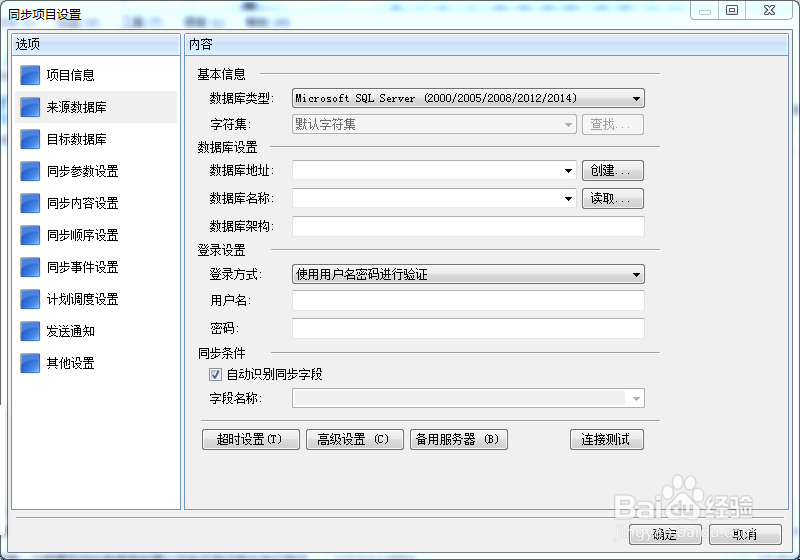Open 同步顺序设置 page
Viewport: 800px width, 560px height.
click(96, 235)
